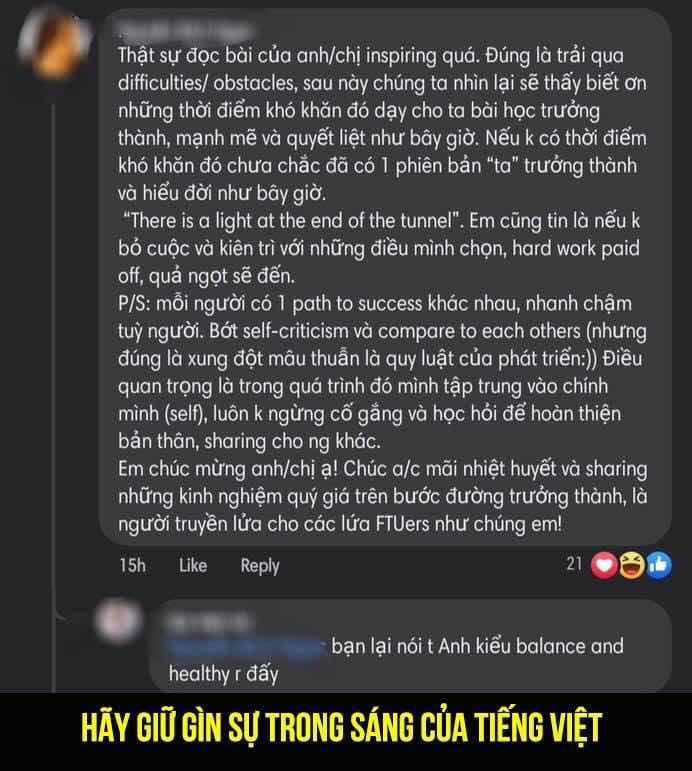Reply to the long comment
The height and width of the screenshot is (771, 692).
[x=260, y=566]
